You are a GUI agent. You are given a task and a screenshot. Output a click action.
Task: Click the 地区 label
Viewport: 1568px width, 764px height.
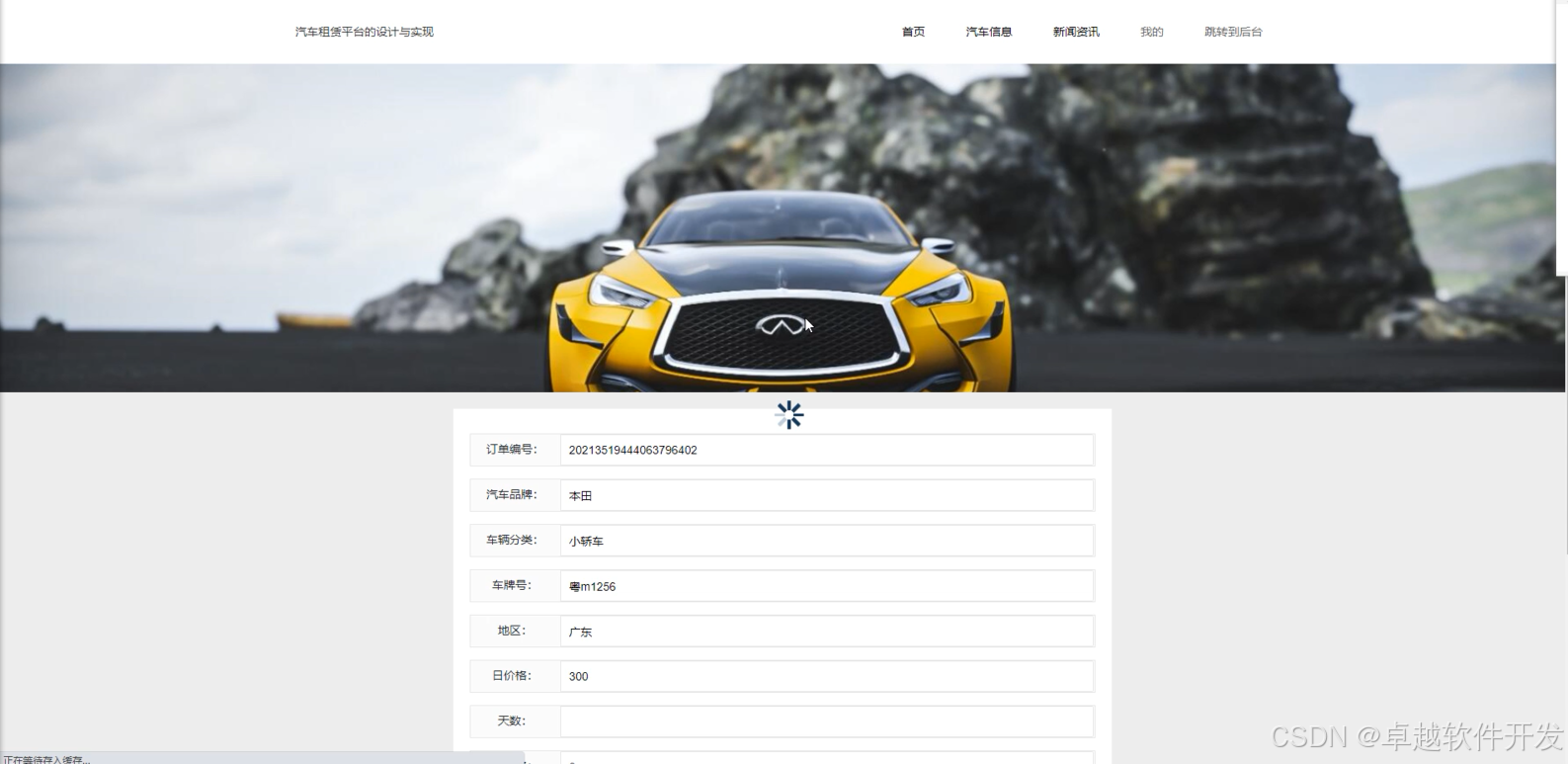pos(512,632)
